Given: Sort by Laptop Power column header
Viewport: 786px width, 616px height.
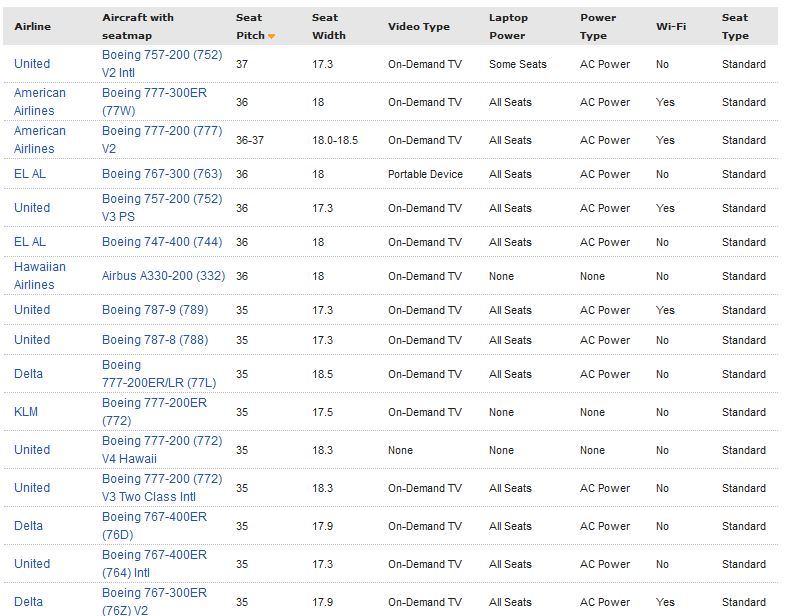Looking at the screenshot, I should point(508,27).
